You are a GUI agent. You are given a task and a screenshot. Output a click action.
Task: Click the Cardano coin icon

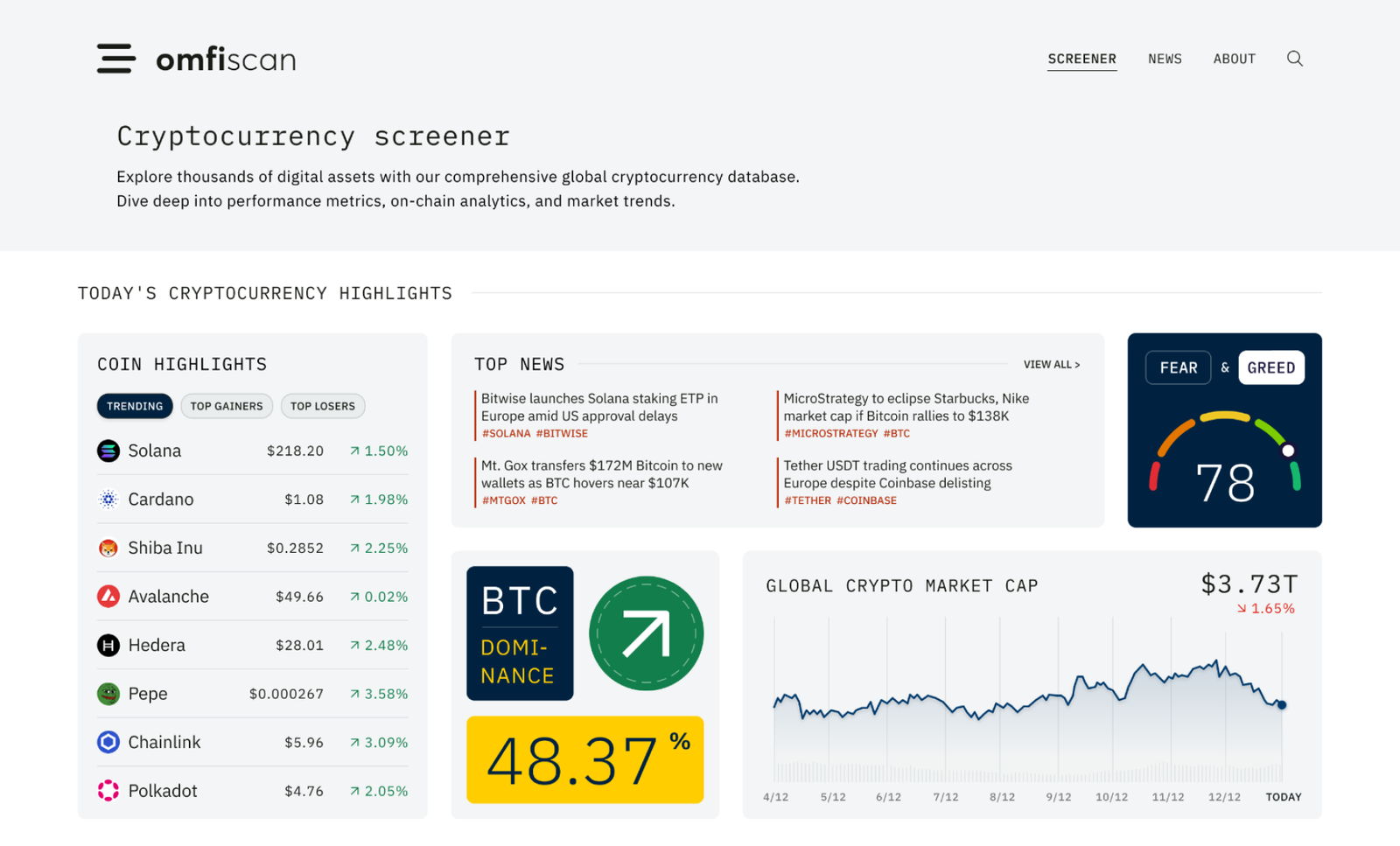(x=108, y=500)
